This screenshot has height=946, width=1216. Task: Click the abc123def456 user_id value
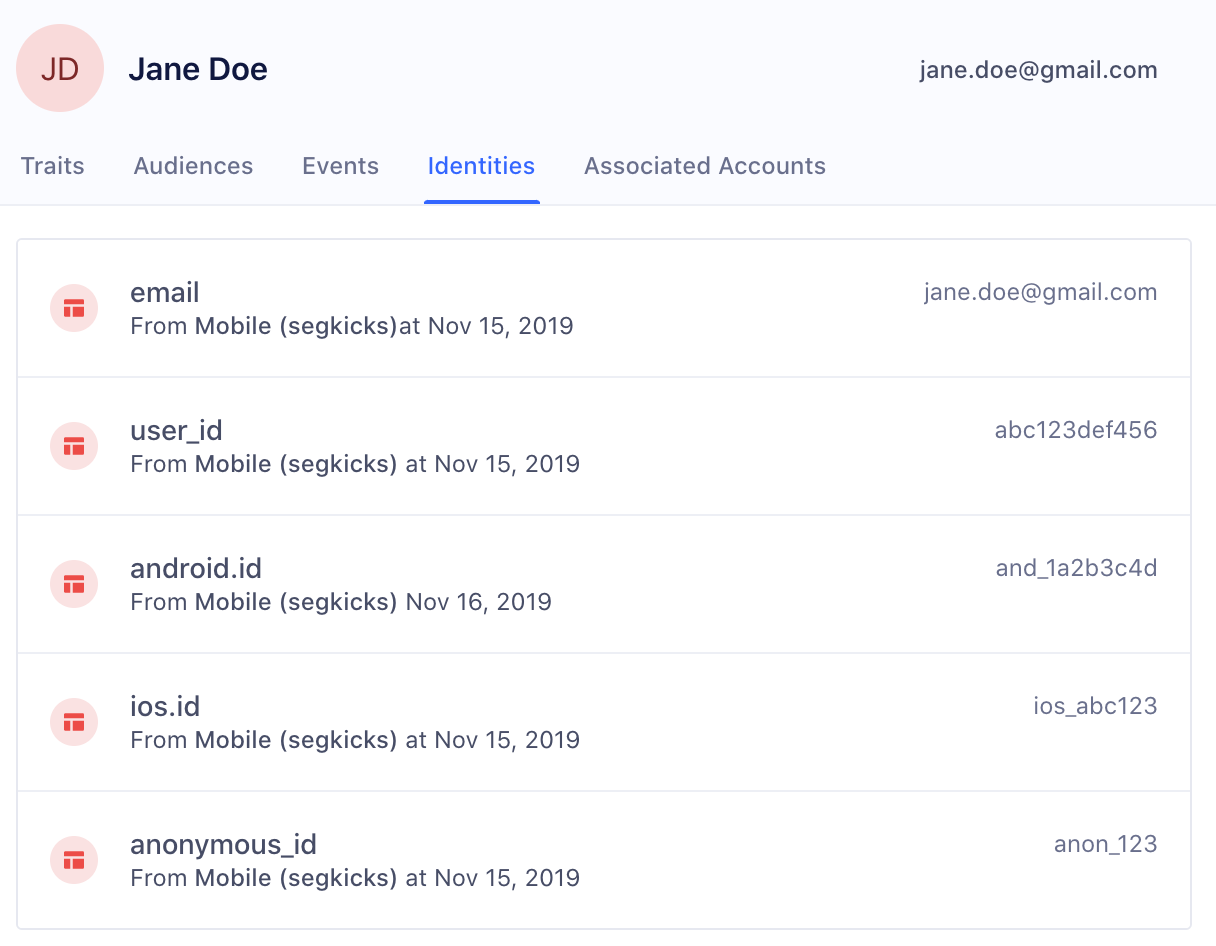1075,429
